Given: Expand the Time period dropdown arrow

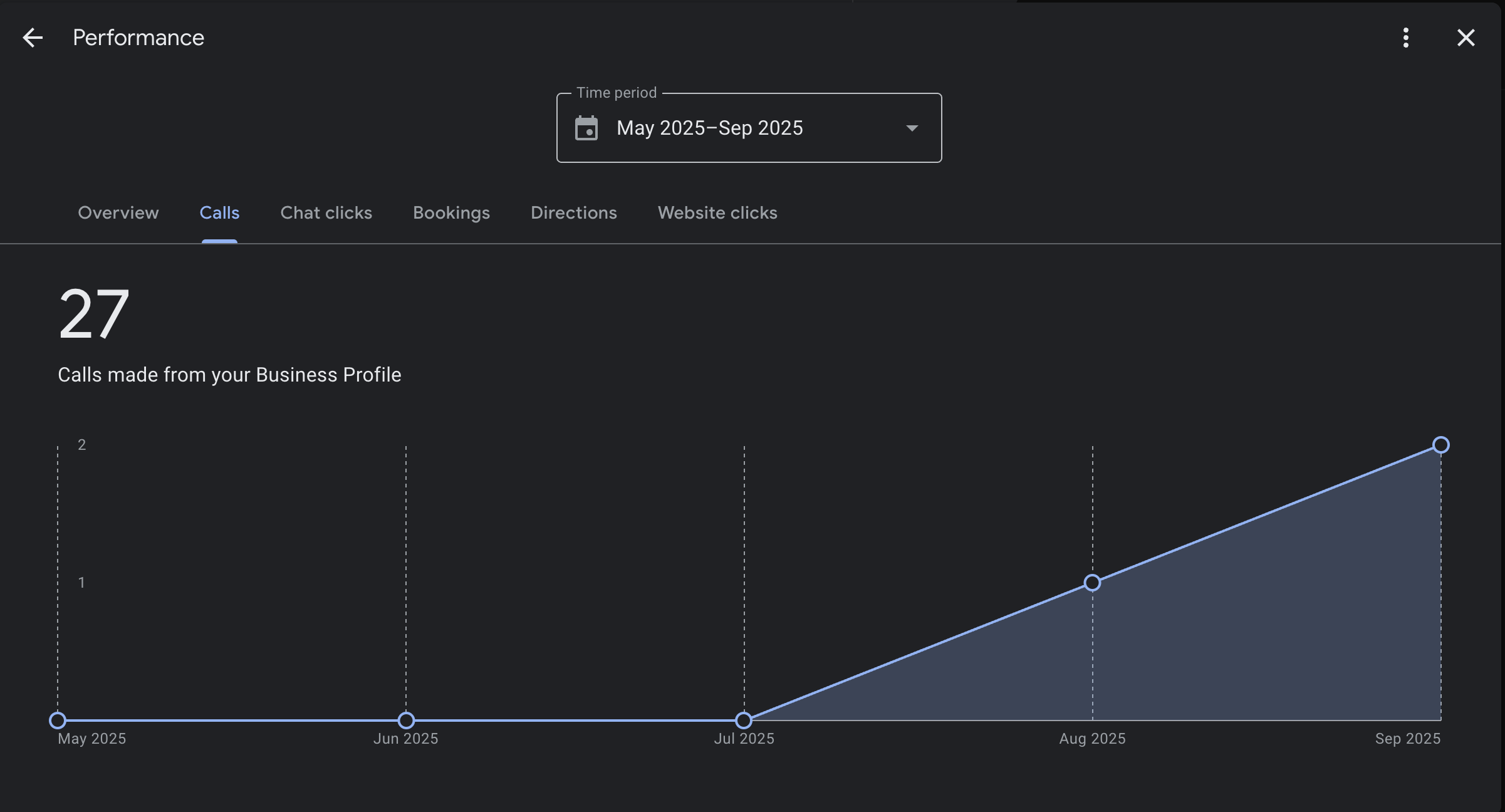Looking at the screenshot, I should tap(912, 128).
